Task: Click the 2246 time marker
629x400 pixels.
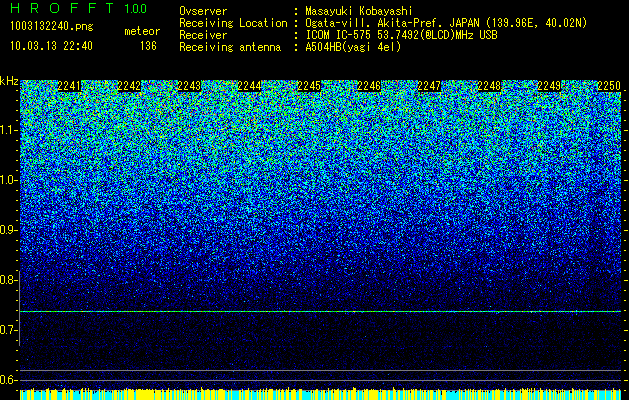Action: click(x=369, y=86)
